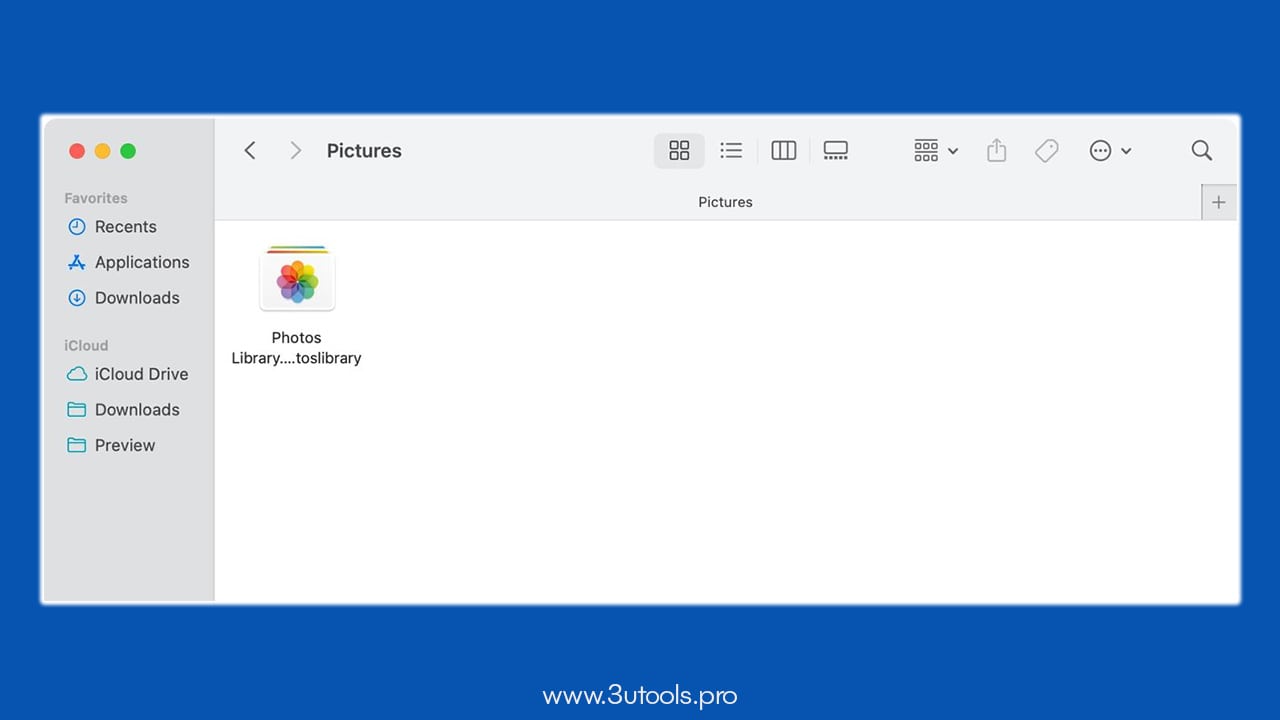Switch to column view
Screen dimensions: 1280x720
tap(783, 150)
